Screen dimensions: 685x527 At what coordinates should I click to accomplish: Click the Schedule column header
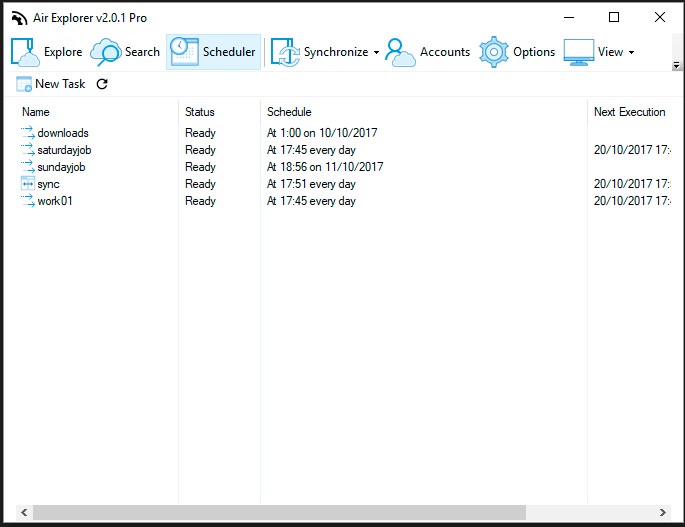[x=289, y=112]
